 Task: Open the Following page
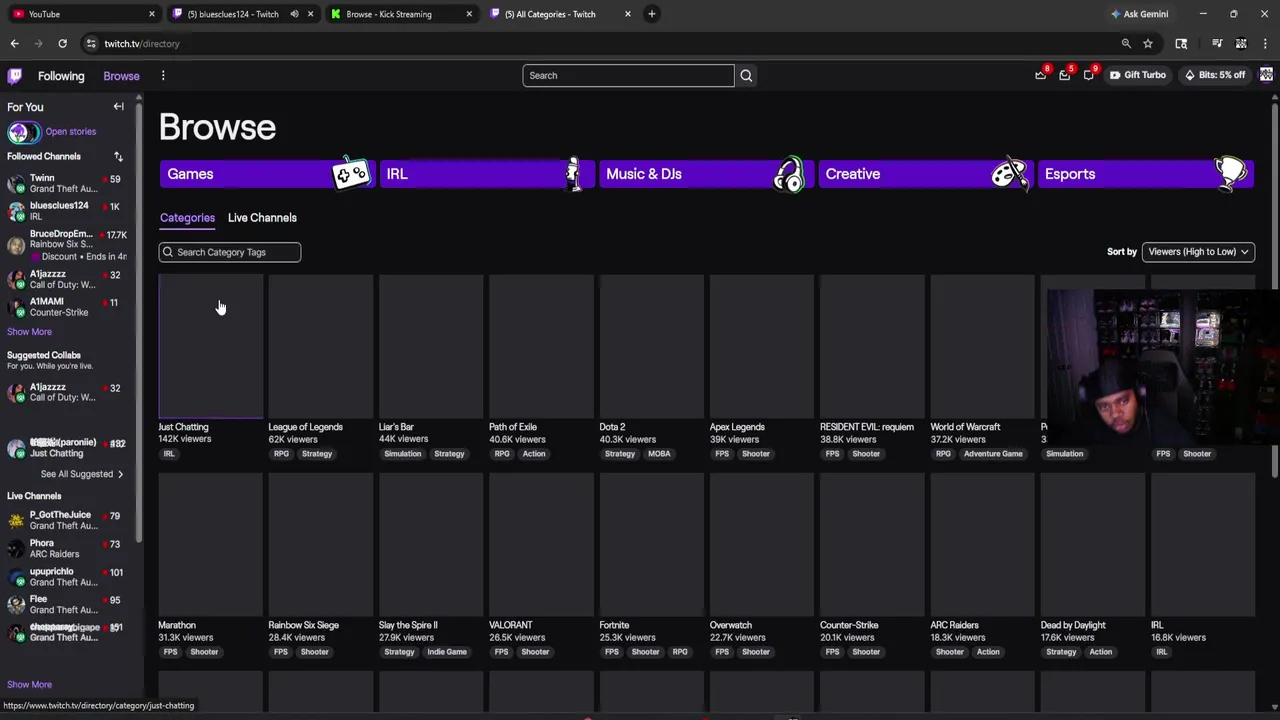click(61, 76)
